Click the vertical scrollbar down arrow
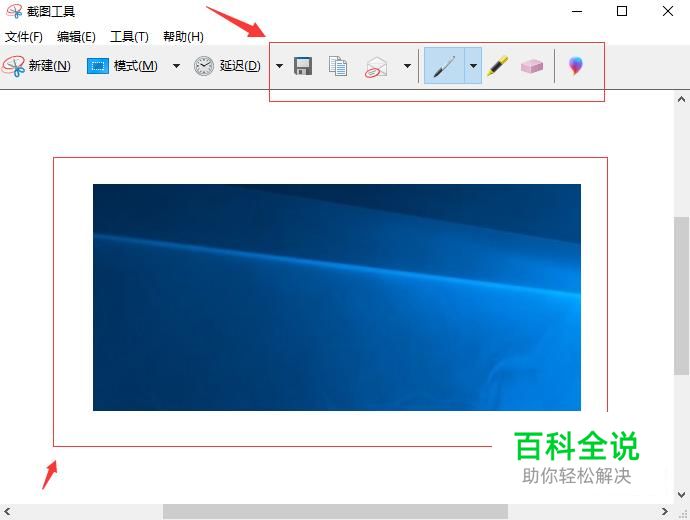Image resolution: width=690 pixels, height=520 pixels. (682, 494)
